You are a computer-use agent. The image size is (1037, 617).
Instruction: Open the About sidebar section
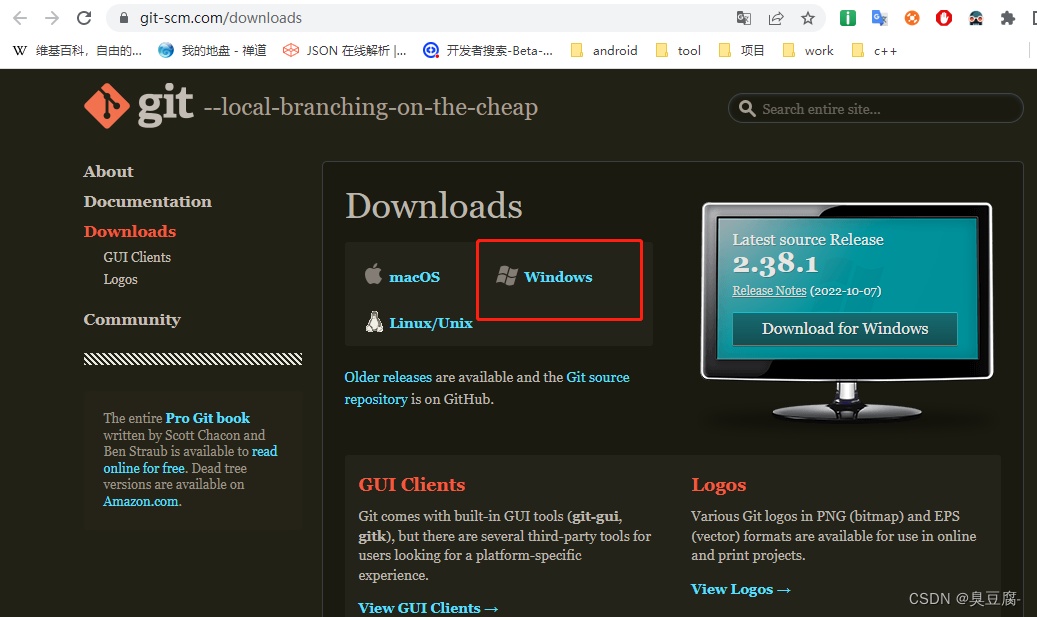108,171
